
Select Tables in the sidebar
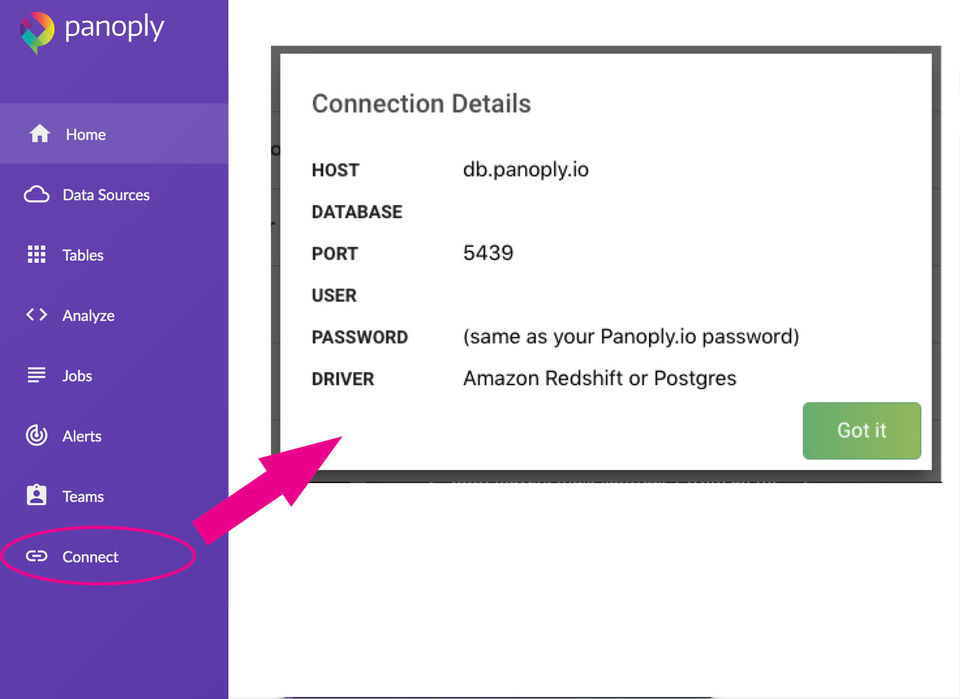(83, 255)
